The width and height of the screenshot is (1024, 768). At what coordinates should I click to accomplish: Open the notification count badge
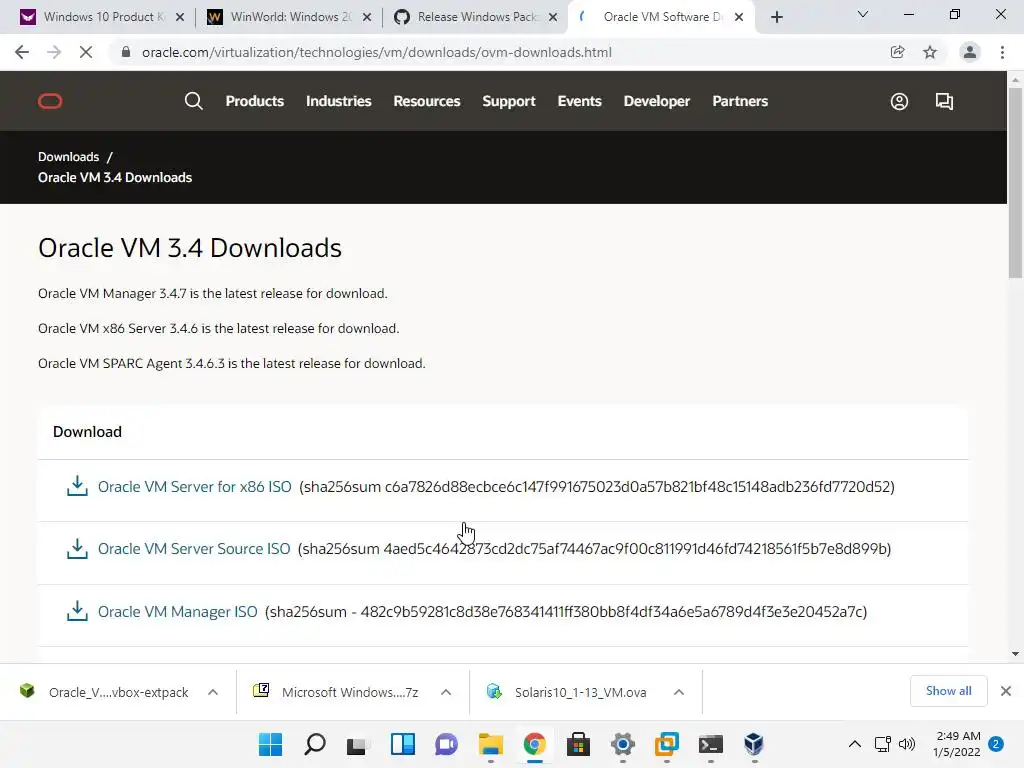(x=996, y=744)
